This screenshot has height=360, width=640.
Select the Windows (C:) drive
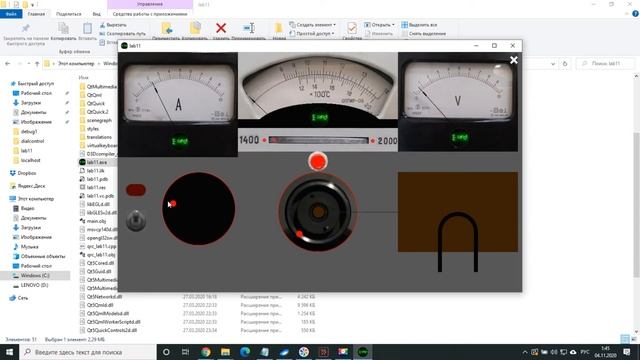point(35,276)
